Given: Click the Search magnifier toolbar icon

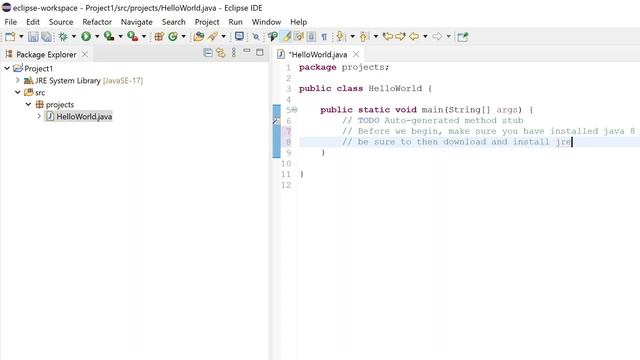Looking at the screenshot, I should (x=256, y=37).
